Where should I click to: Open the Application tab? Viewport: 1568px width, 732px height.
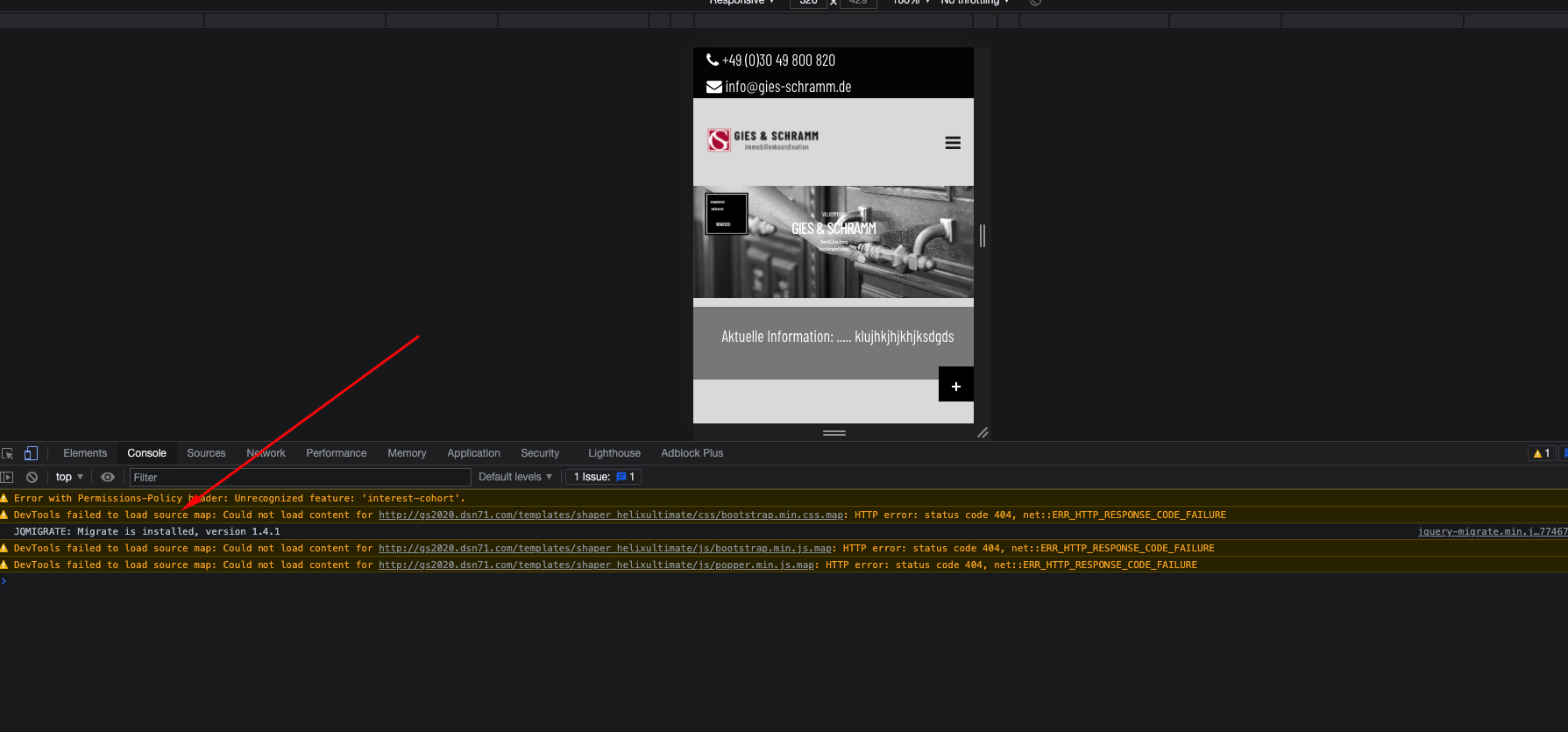tap(473, 453)
